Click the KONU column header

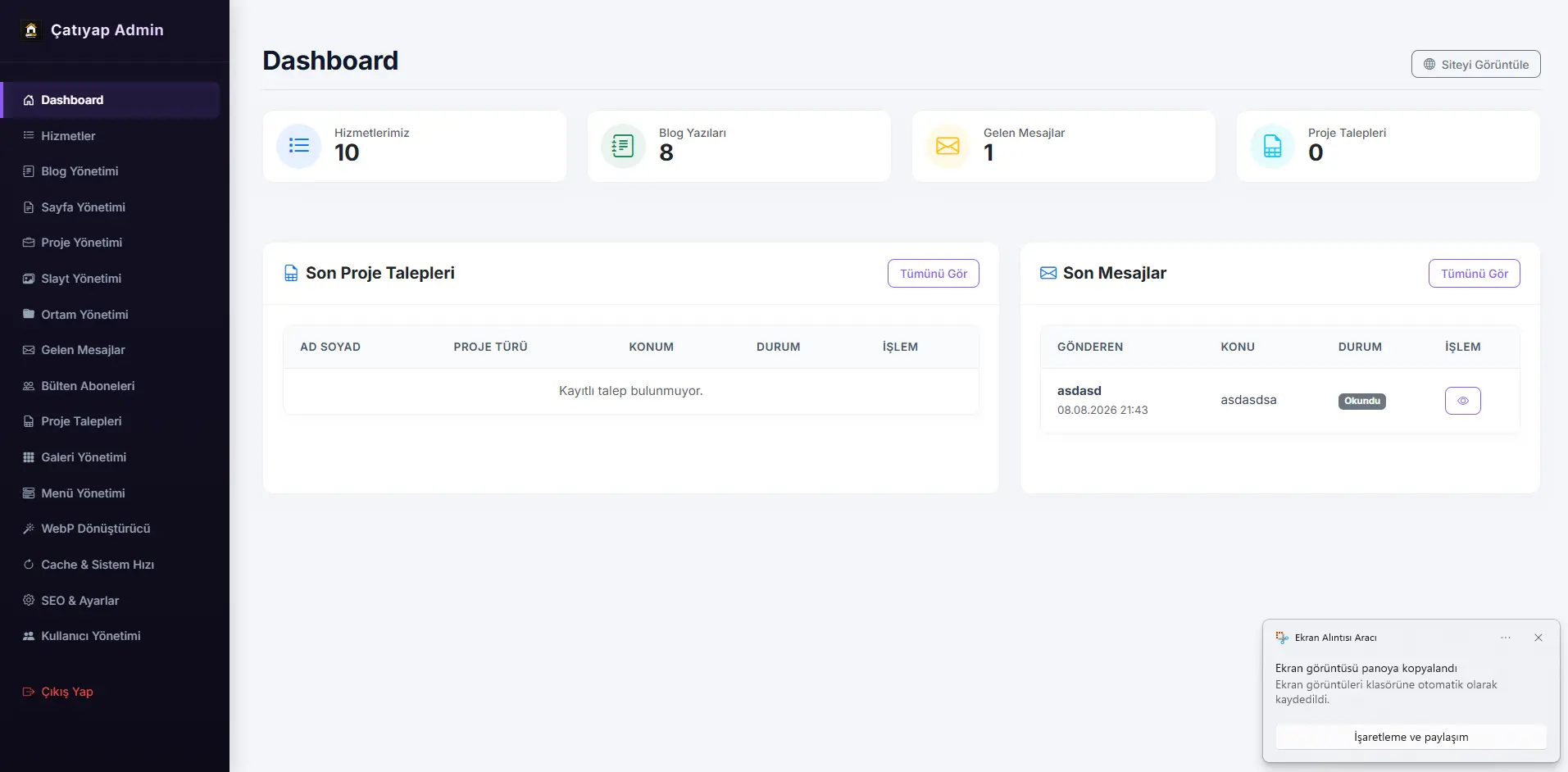[x=1238, y=347]
